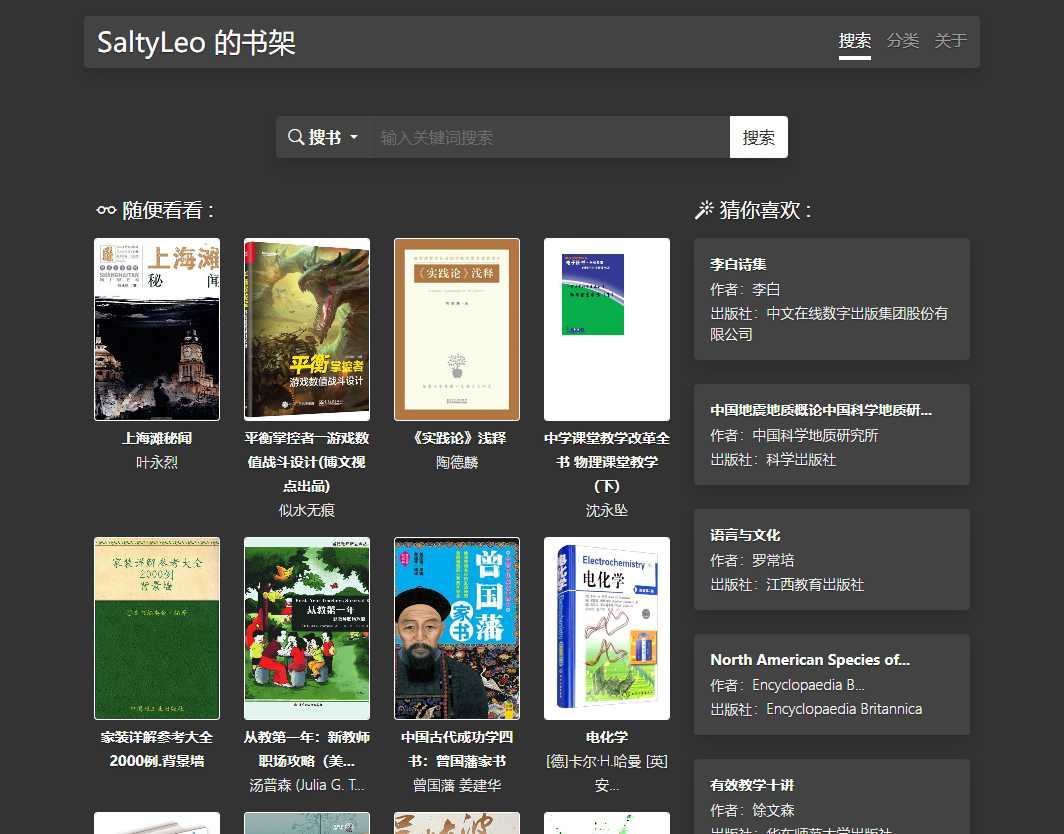Viewport: 1064px width, 834px height.
Task: Open the 有效教学十讲 recommendation card
Action: (831, 795)
